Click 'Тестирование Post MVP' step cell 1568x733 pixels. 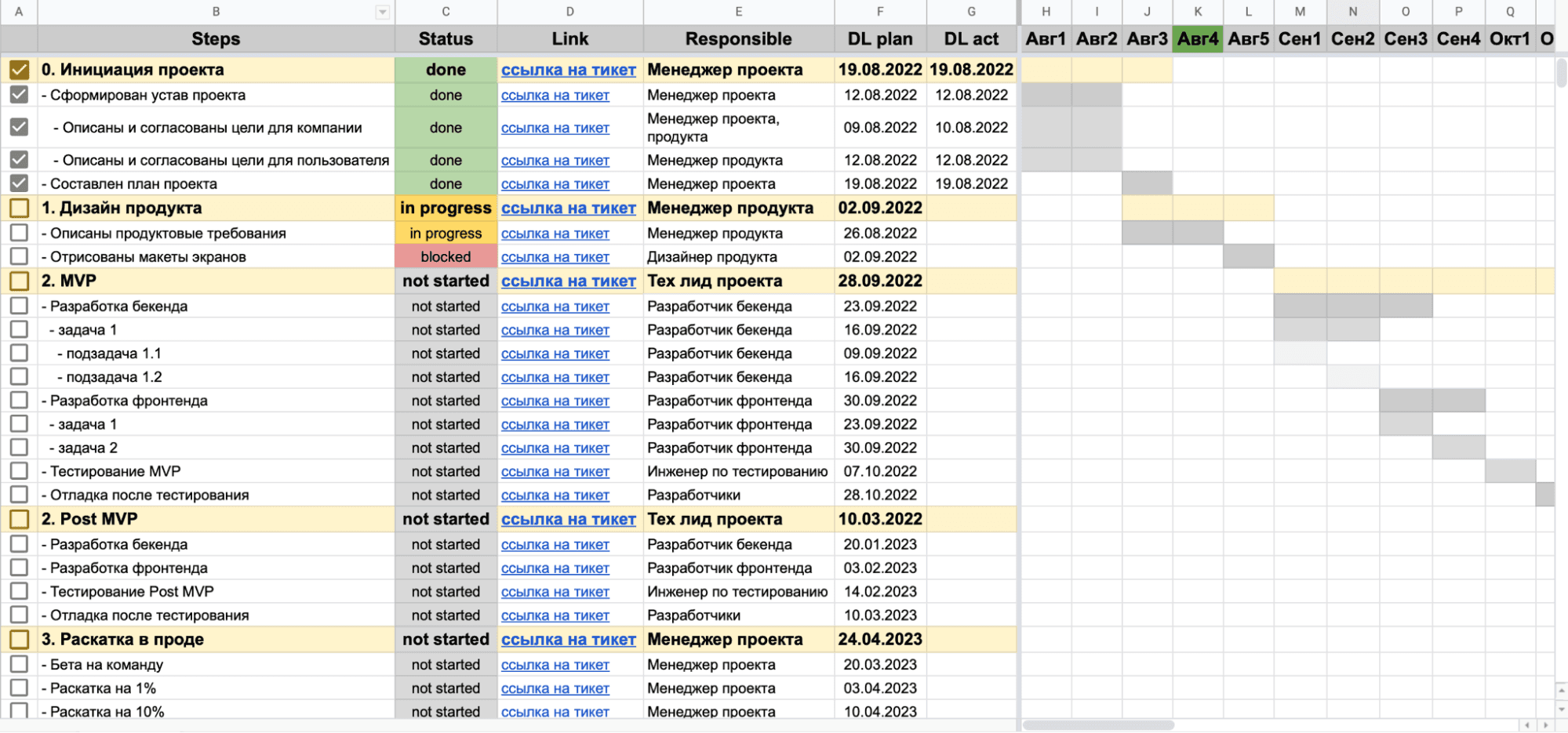pos(216,592)
